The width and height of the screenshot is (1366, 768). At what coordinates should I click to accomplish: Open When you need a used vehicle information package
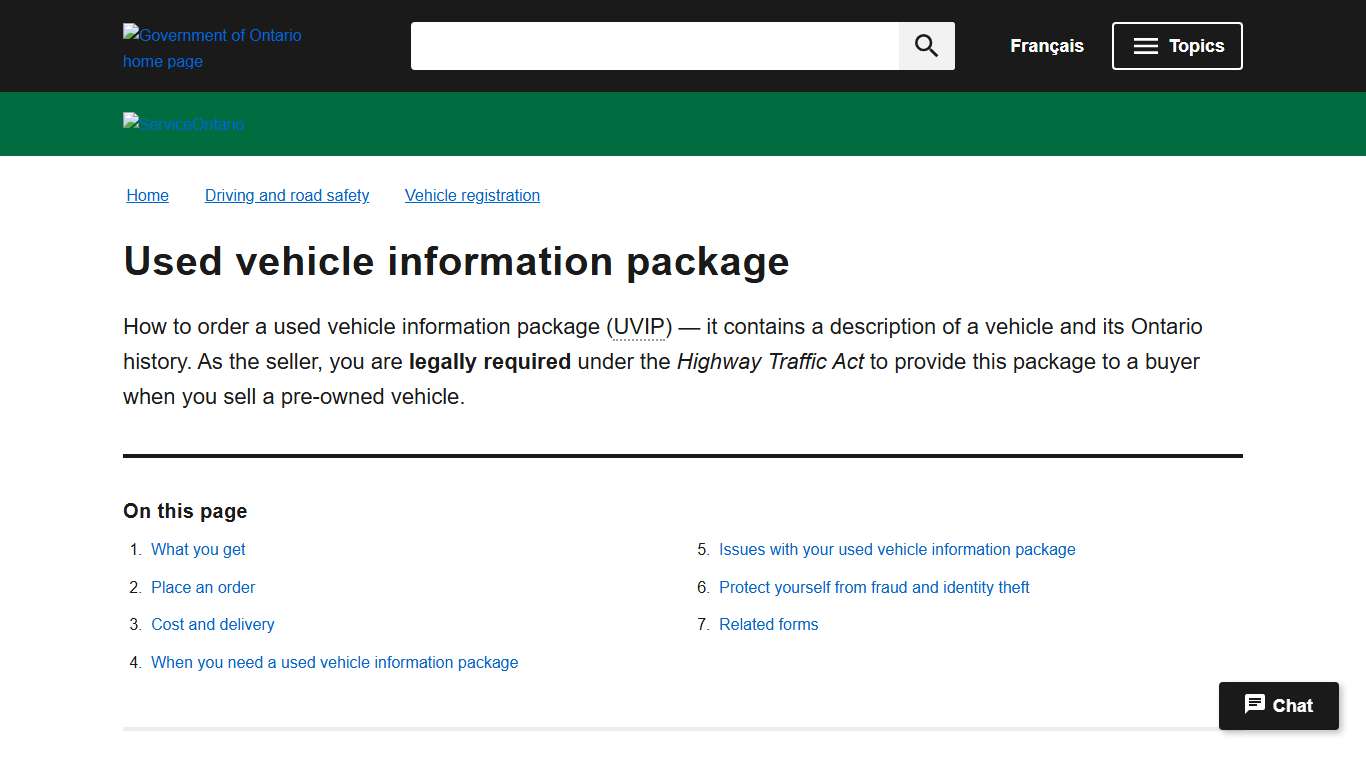[334, 662]
